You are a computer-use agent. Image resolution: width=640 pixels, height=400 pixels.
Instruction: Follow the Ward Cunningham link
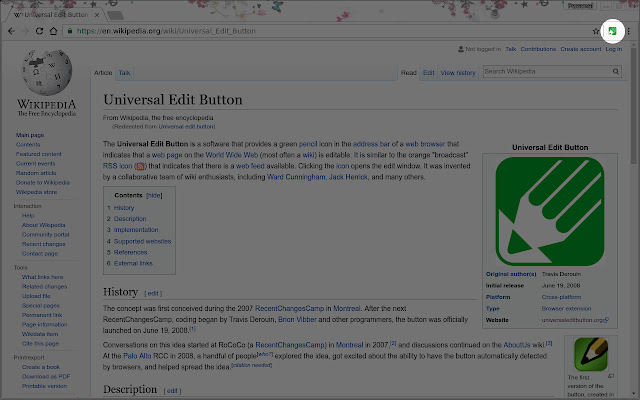(296, 177)
